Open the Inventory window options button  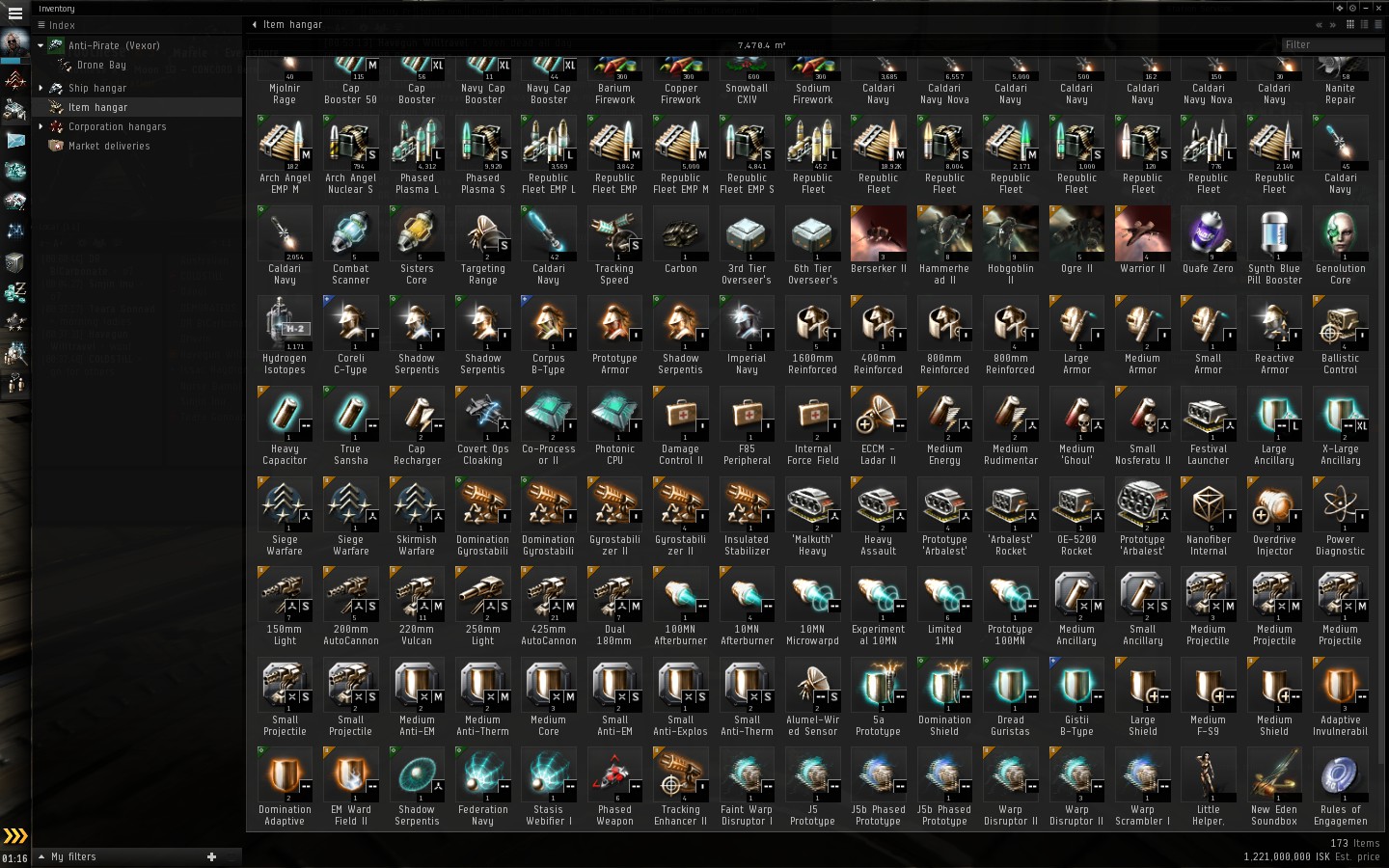[1352, 8]
